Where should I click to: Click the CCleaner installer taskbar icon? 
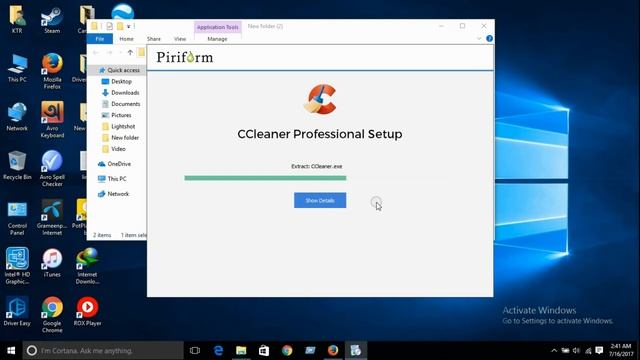click(356, 351)
